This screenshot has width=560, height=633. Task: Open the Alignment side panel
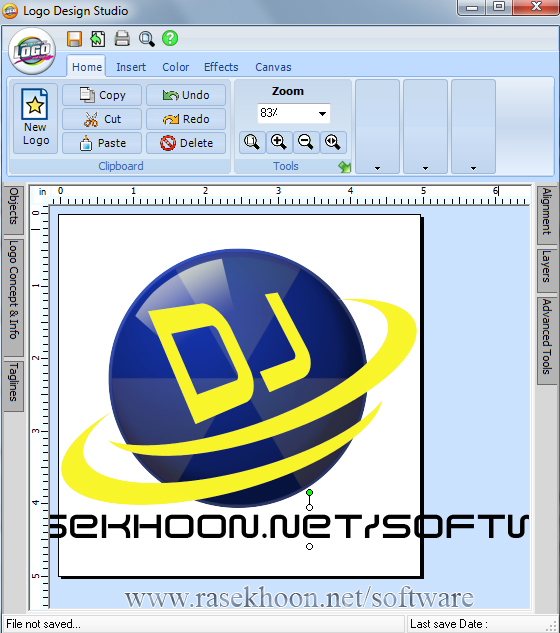tap(546, 214)
